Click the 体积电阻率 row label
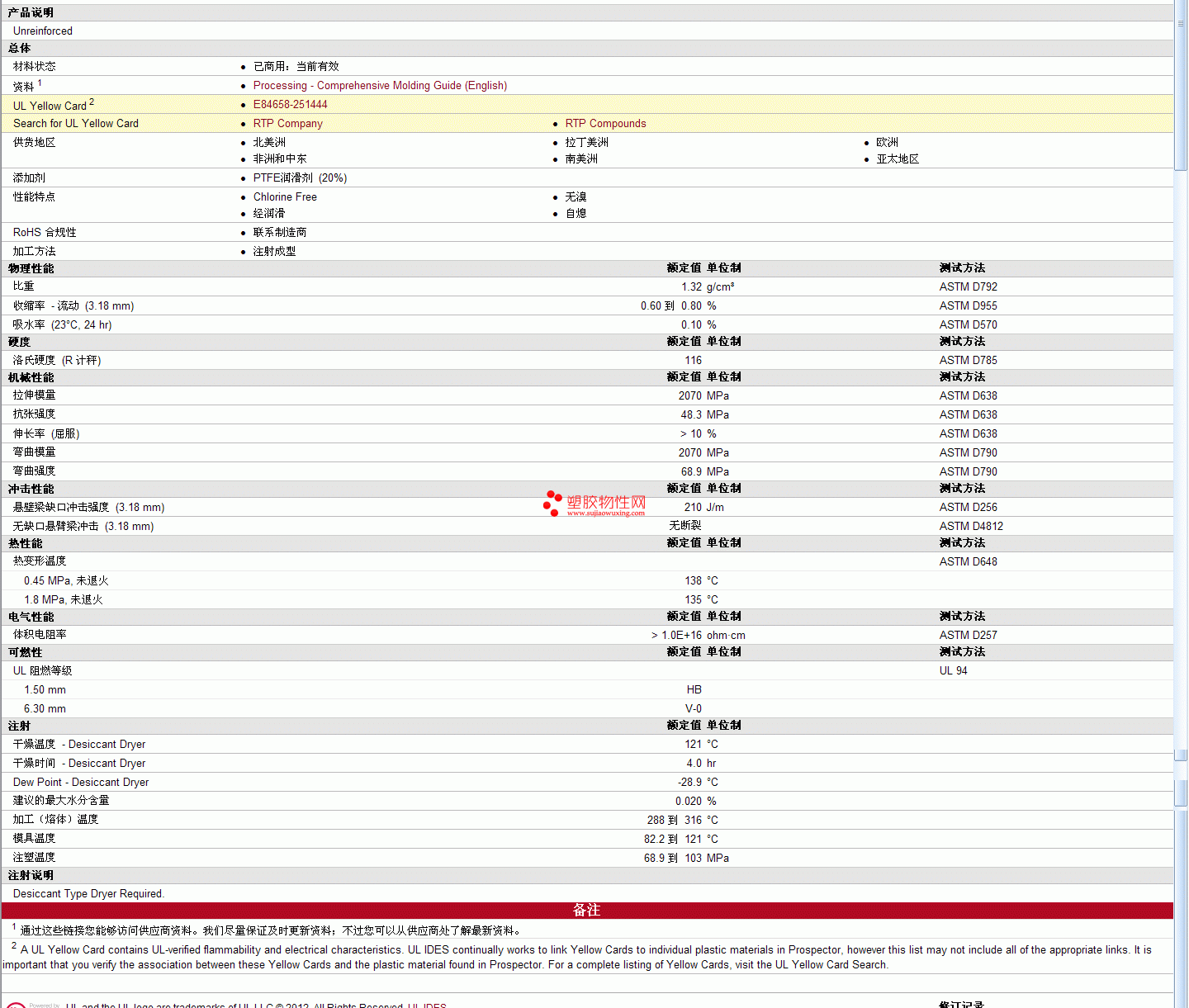 pyautogui.click(x=40, y=634)
